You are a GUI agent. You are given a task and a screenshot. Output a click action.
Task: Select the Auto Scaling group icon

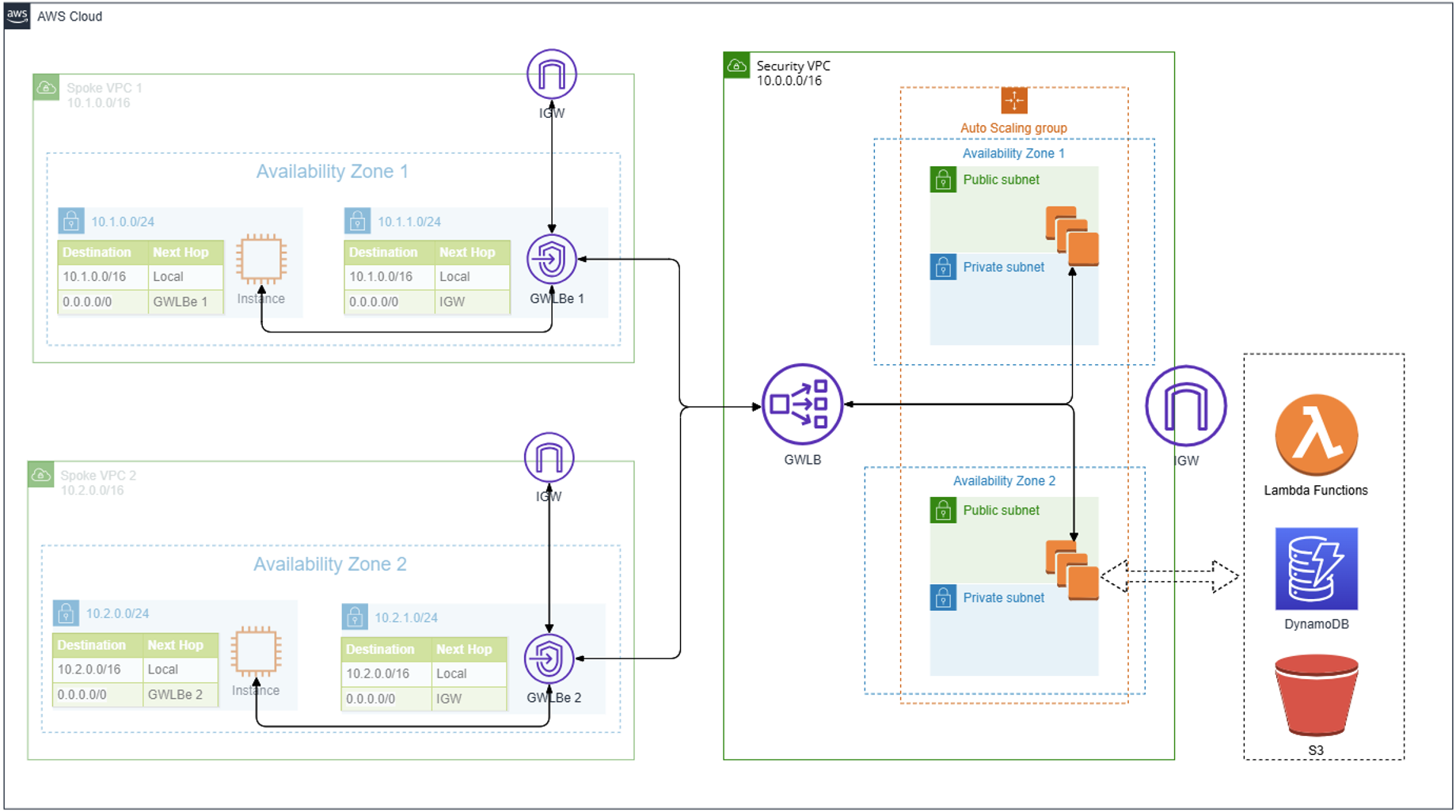[1013, 101]
